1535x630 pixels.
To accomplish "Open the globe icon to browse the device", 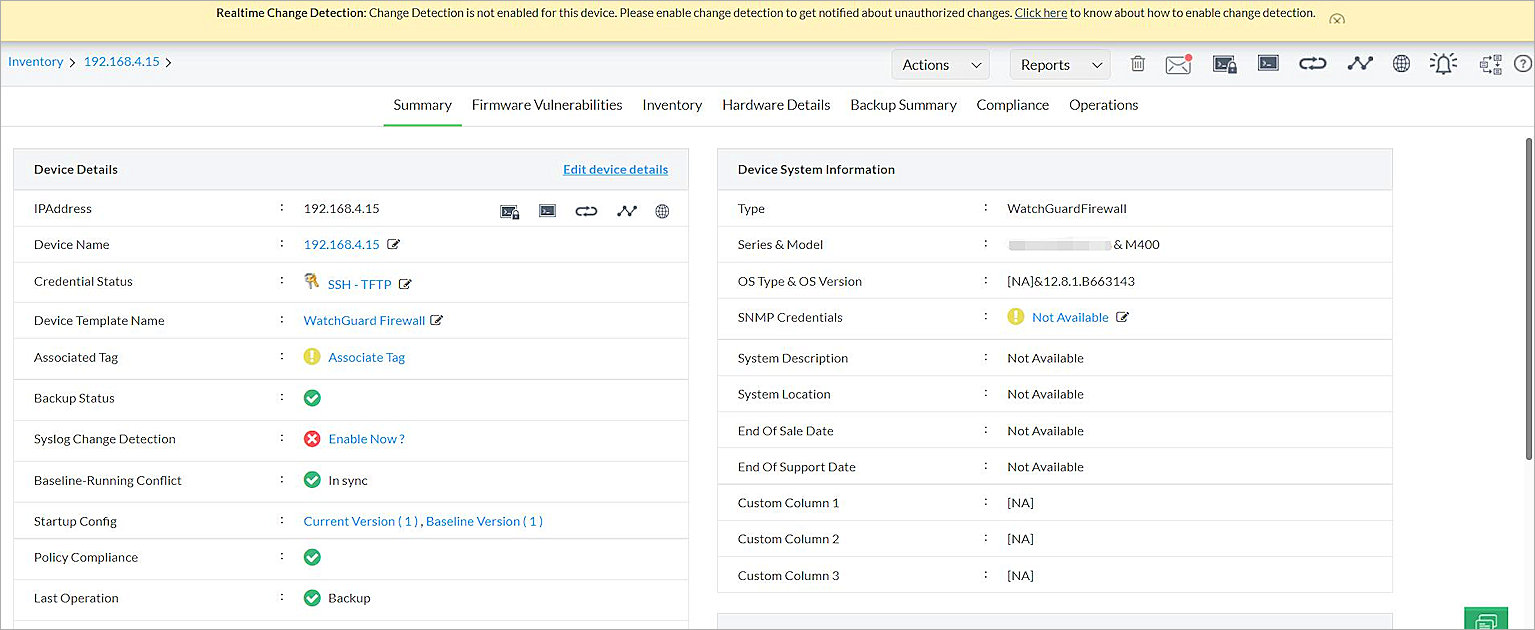I will 1401,63.
